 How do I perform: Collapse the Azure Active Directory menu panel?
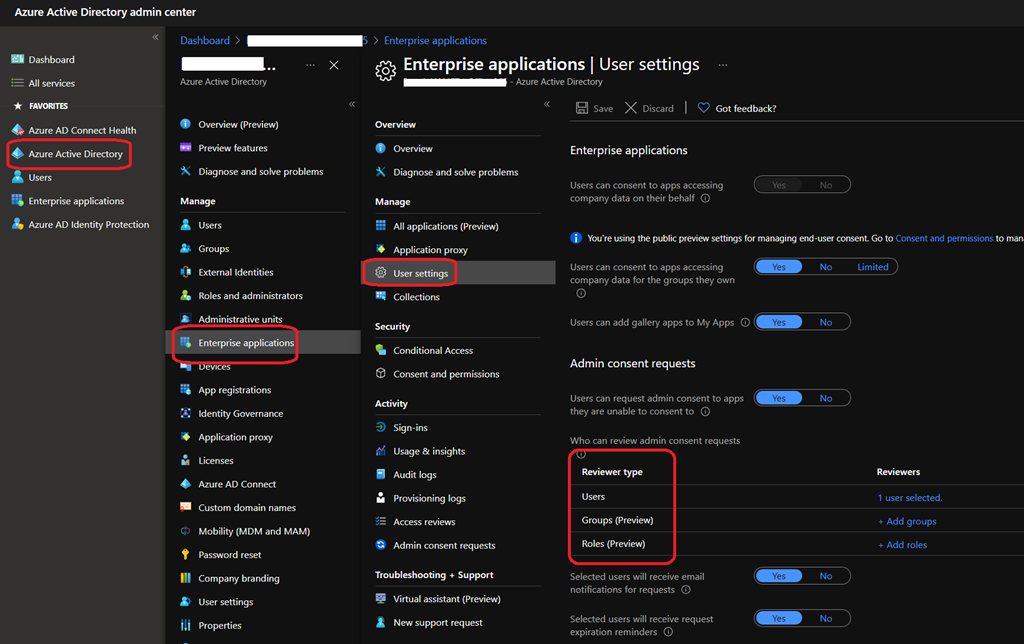(352, 104)
